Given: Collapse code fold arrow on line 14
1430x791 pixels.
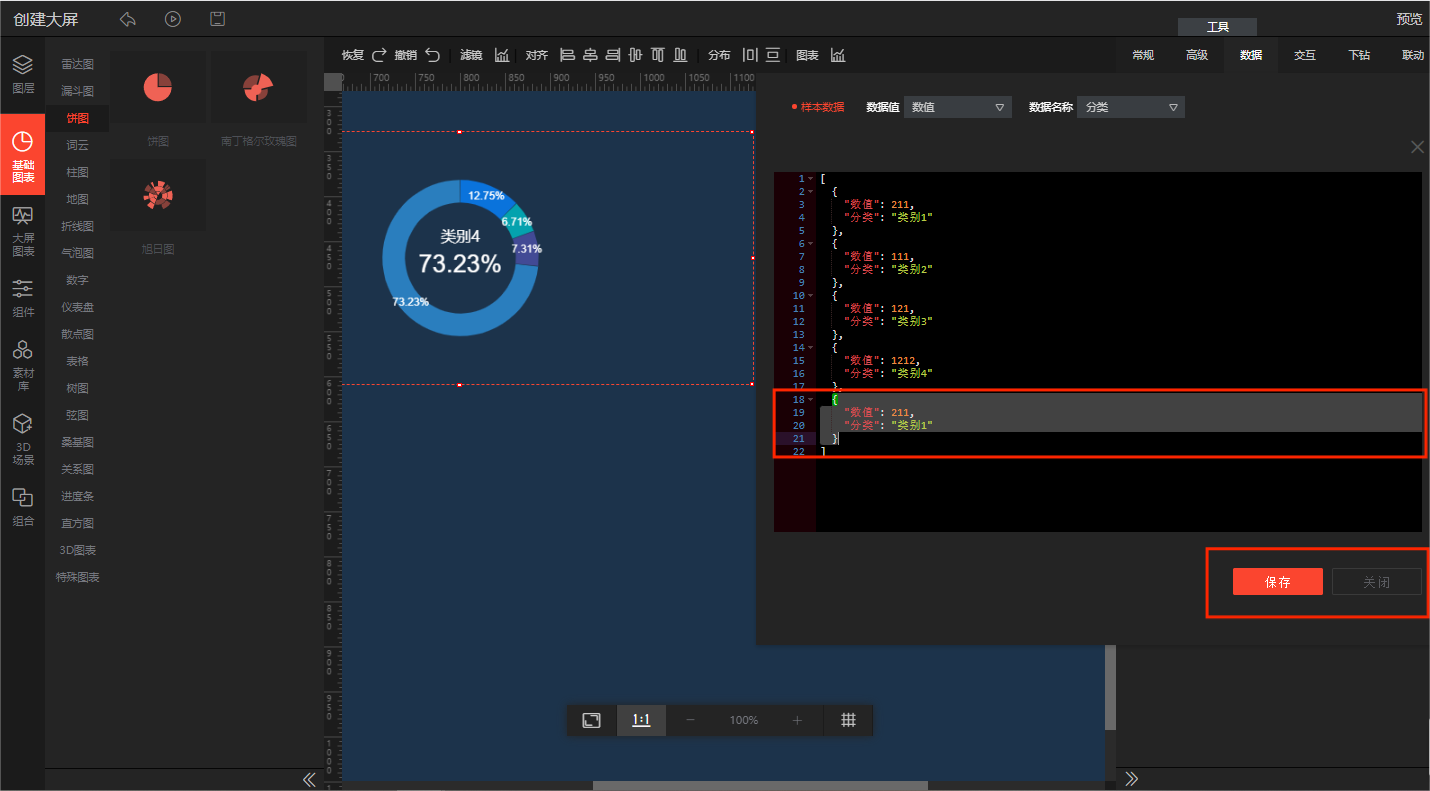Looking at the screenshot, I should click(810, 348).
